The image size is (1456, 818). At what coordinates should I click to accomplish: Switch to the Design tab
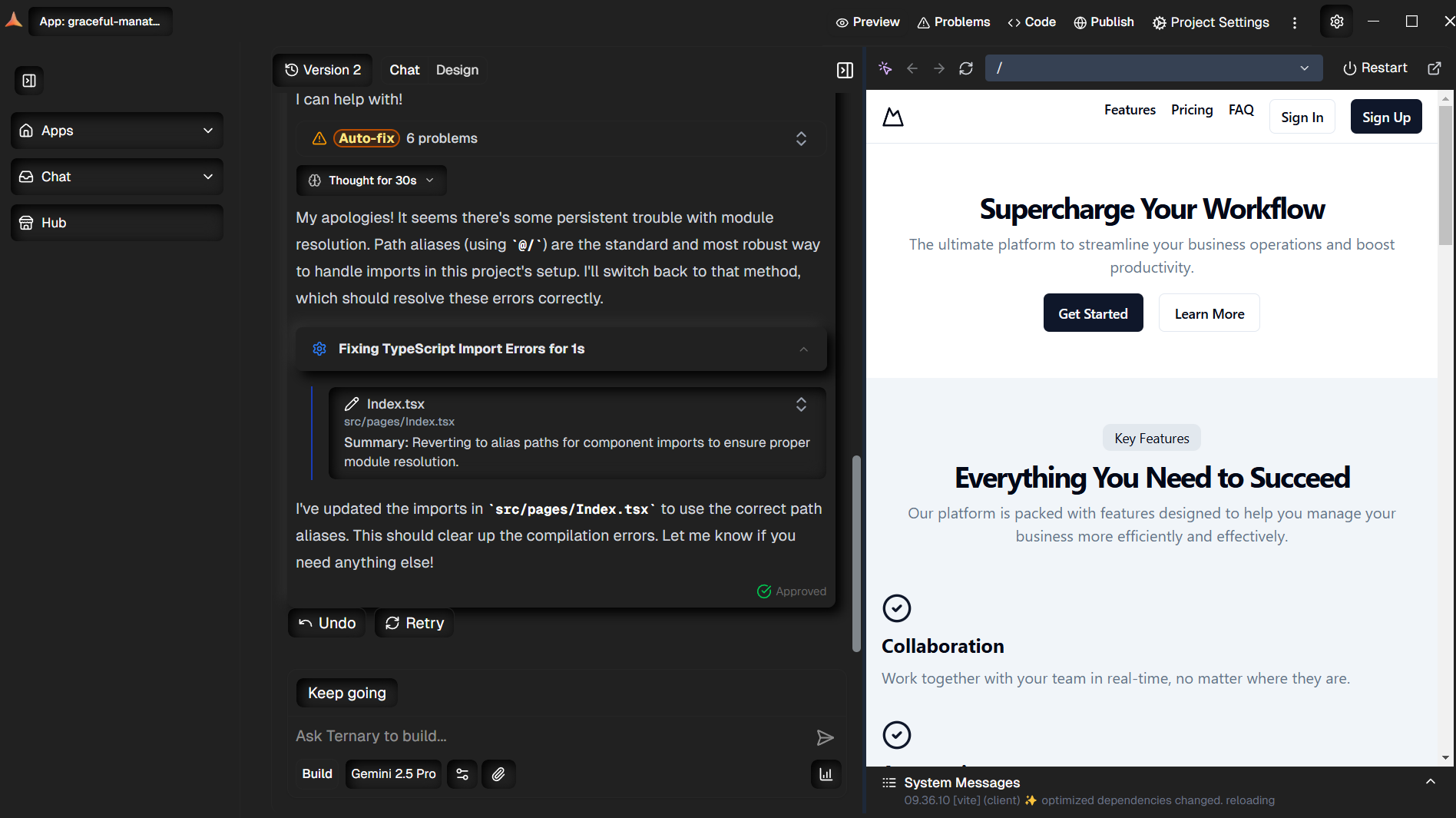(x=457, y=70)
